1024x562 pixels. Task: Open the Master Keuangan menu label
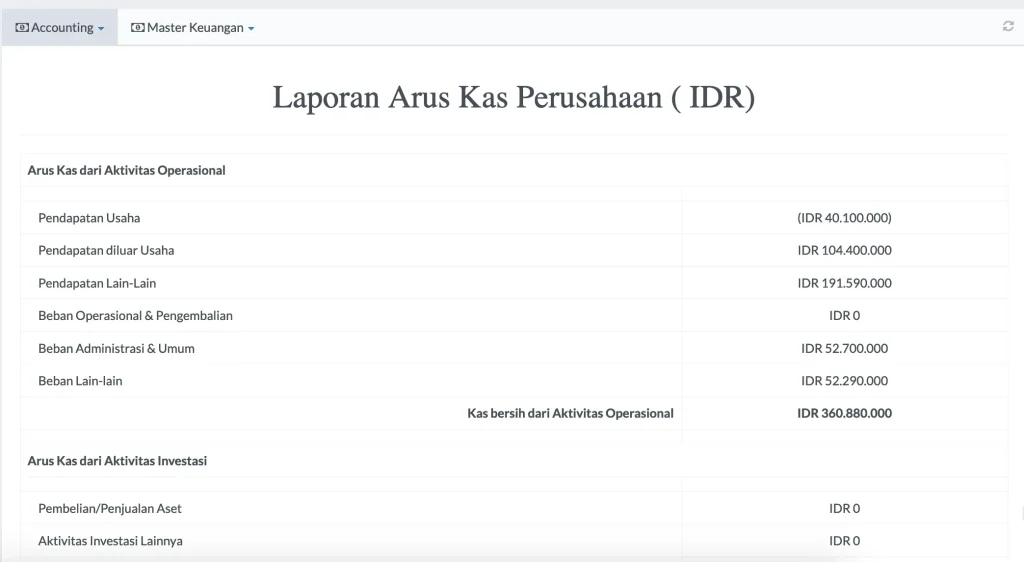pos(195,28)
